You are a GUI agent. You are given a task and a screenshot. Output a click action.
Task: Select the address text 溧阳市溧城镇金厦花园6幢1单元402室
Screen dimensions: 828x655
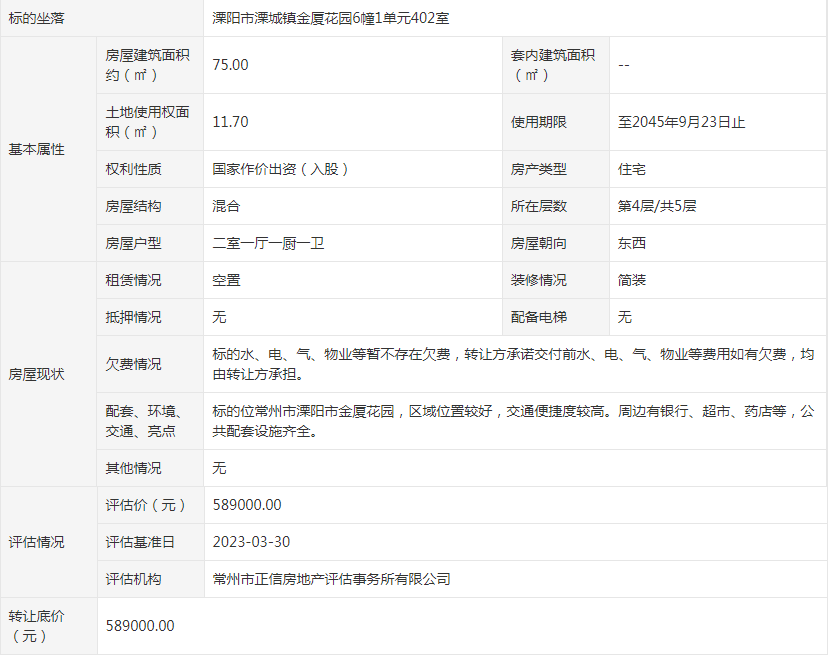(x=331, y=18)
